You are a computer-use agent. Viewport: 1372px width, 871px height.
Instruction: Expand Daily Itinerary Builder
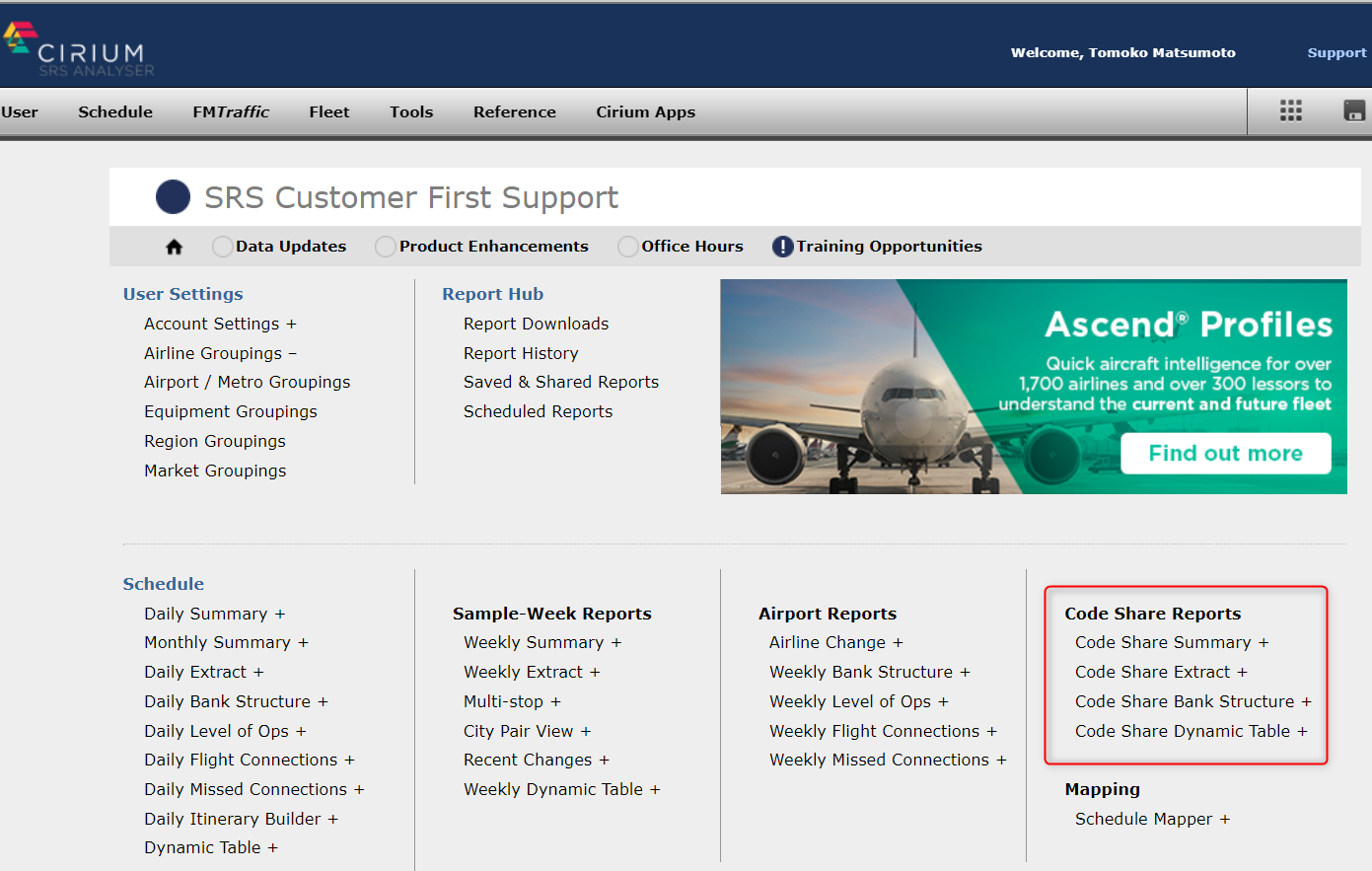(x=241, y=819)
